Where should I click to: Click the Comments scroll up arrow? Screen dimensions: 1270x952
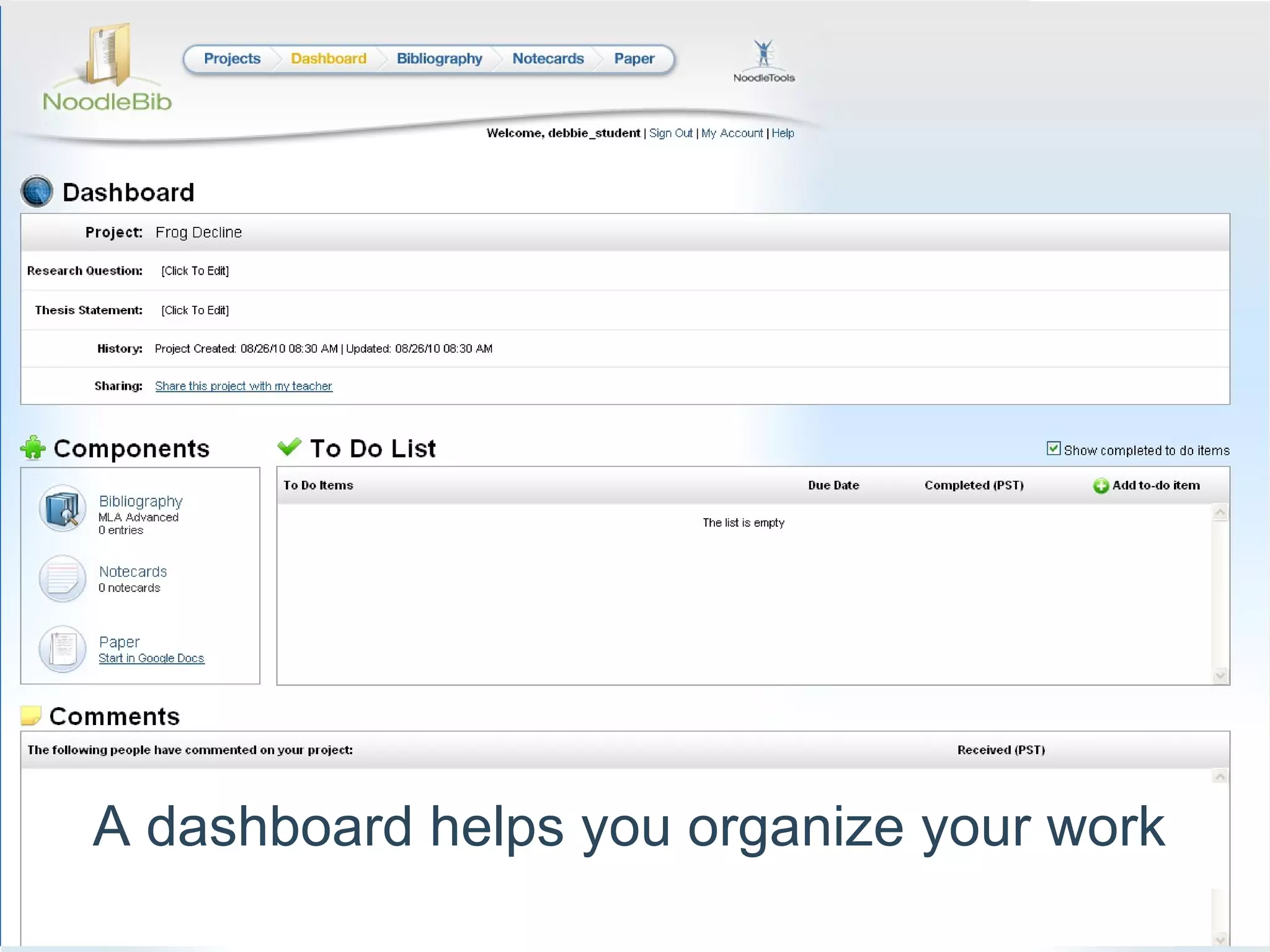(x=1220, y=777)
